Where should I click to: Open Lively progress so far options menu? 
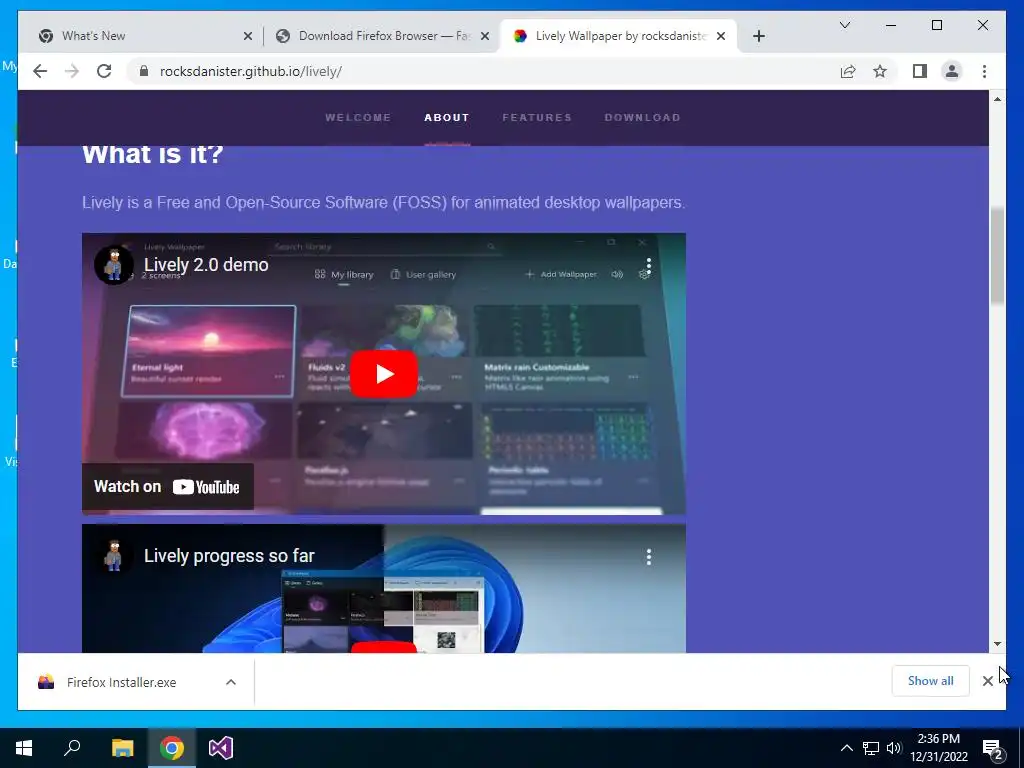pos(648,556)
